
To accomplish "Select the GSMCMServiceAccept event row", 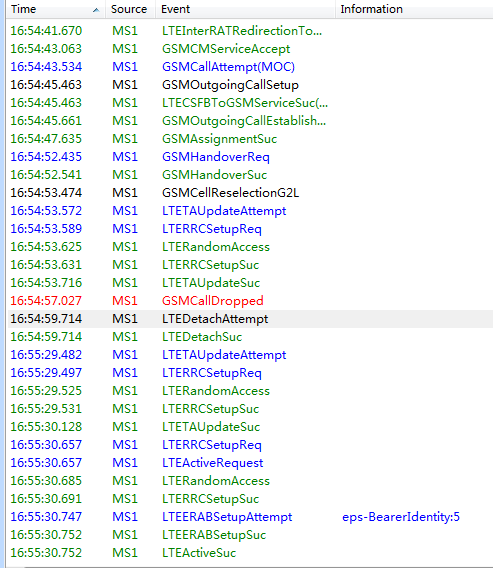I will (x=250, y=49).
